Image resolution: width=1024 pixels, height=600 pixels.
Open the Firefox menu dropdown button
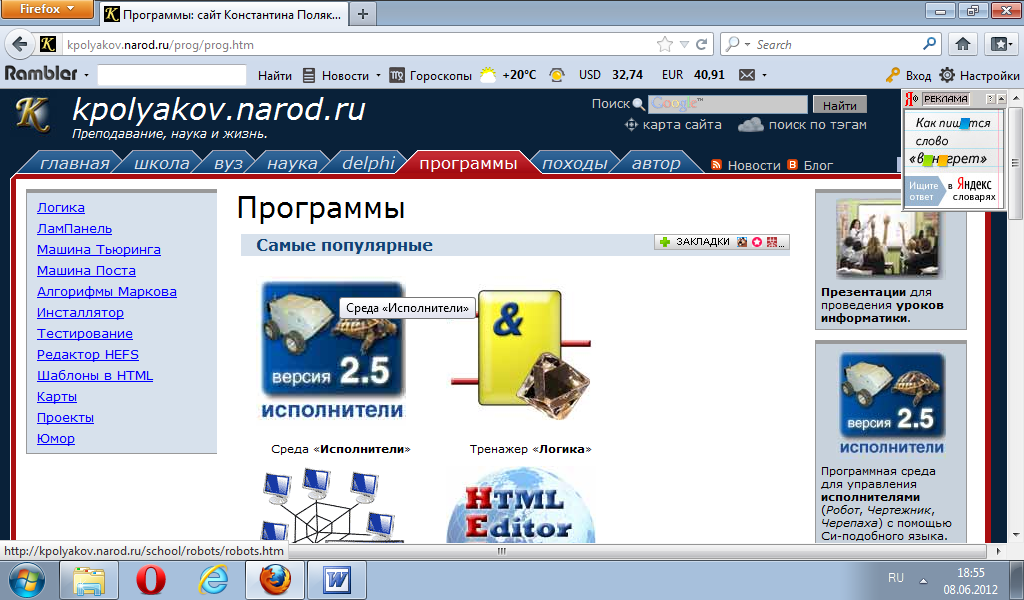(x=47, y=9)
